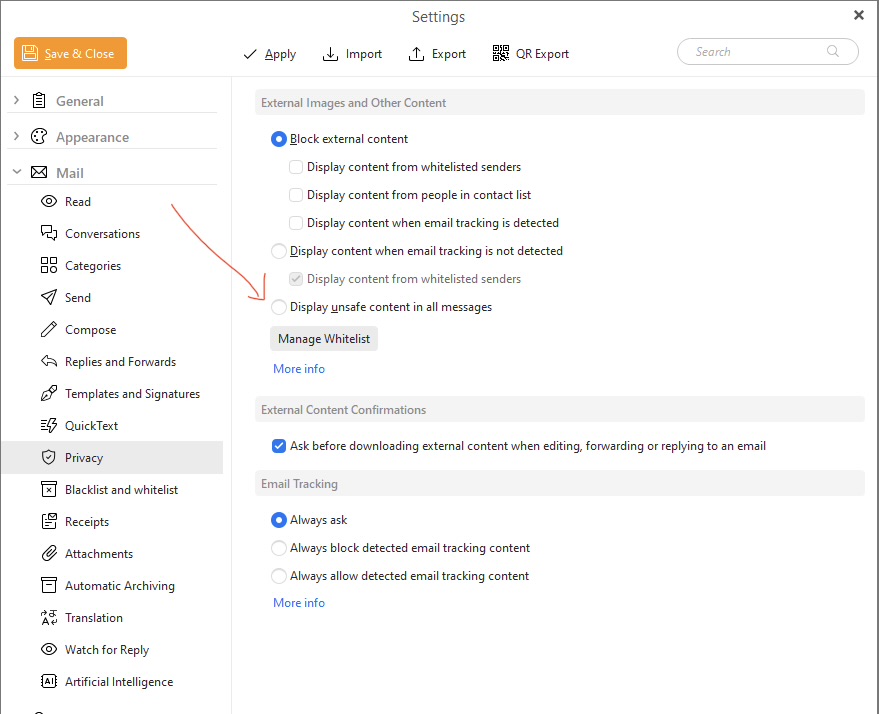Screen dimensions: 879x714
Task: Click the QR Export button label
Action: click(x=542, y=54)
